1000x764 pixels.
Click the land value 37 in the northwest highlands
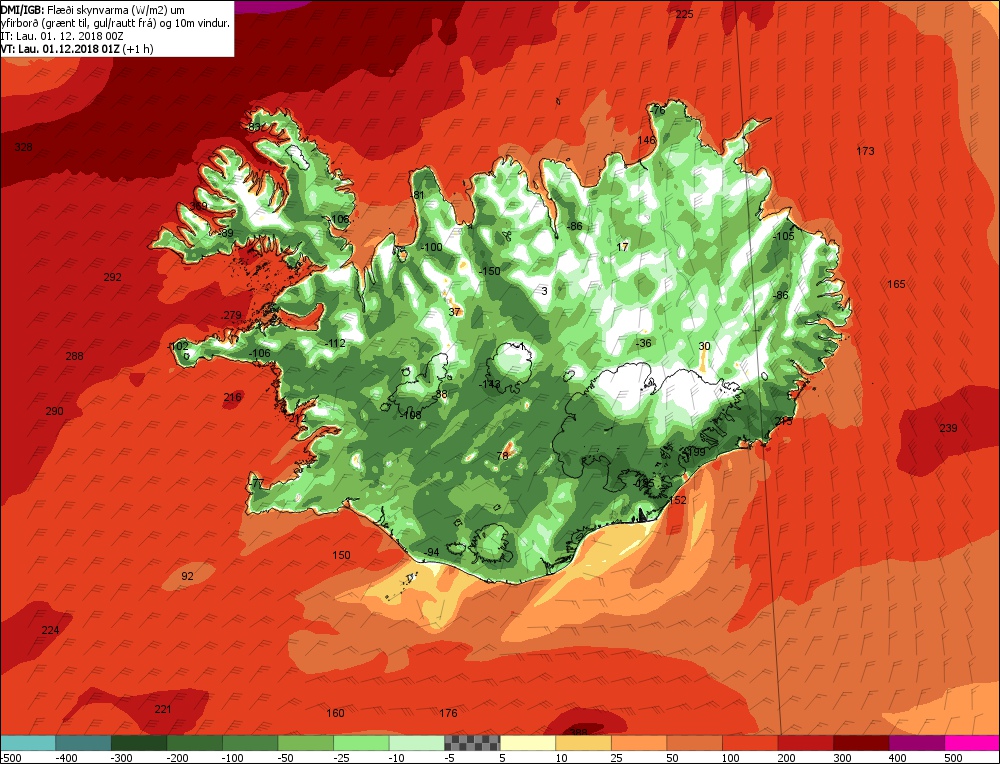coord(454,312)
